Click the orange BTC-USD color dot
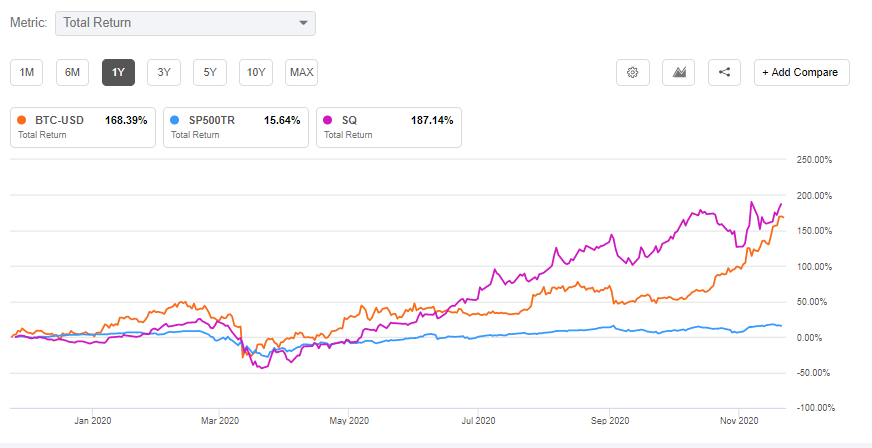Viewport: 872px width, 448px height. coord(22,120)
